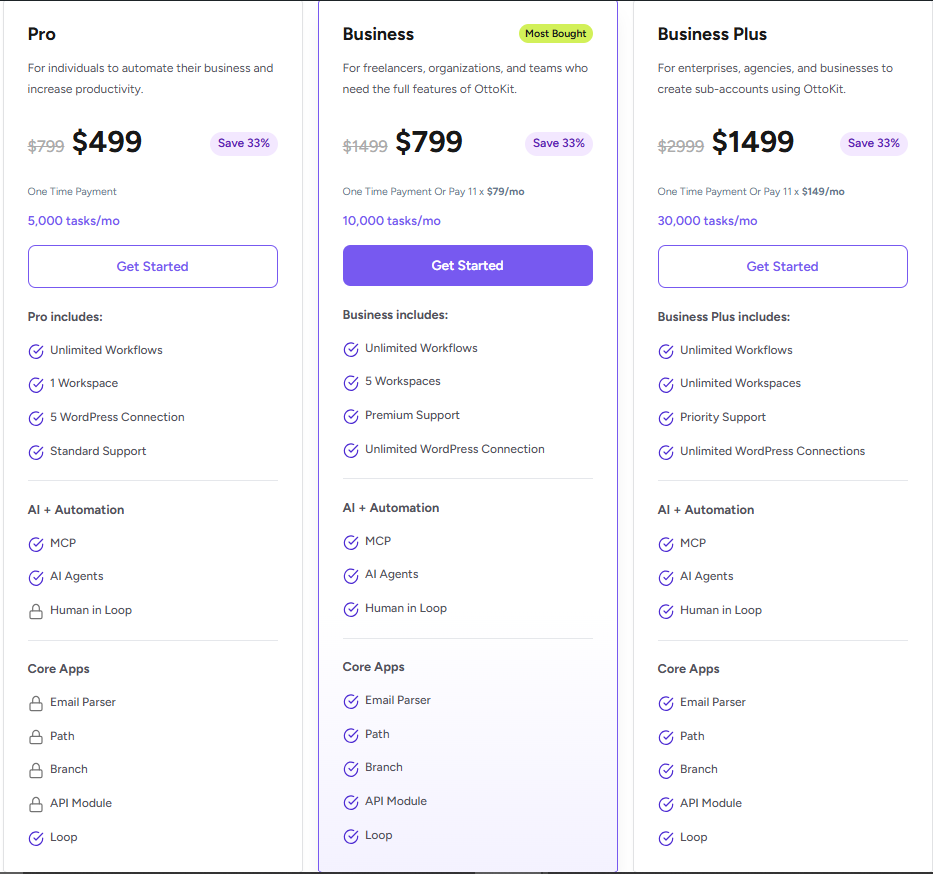The image size is (933, 874).
Task: Click the 5,000 tasks/mo link in Pro
Action: (x=73, y=220)
